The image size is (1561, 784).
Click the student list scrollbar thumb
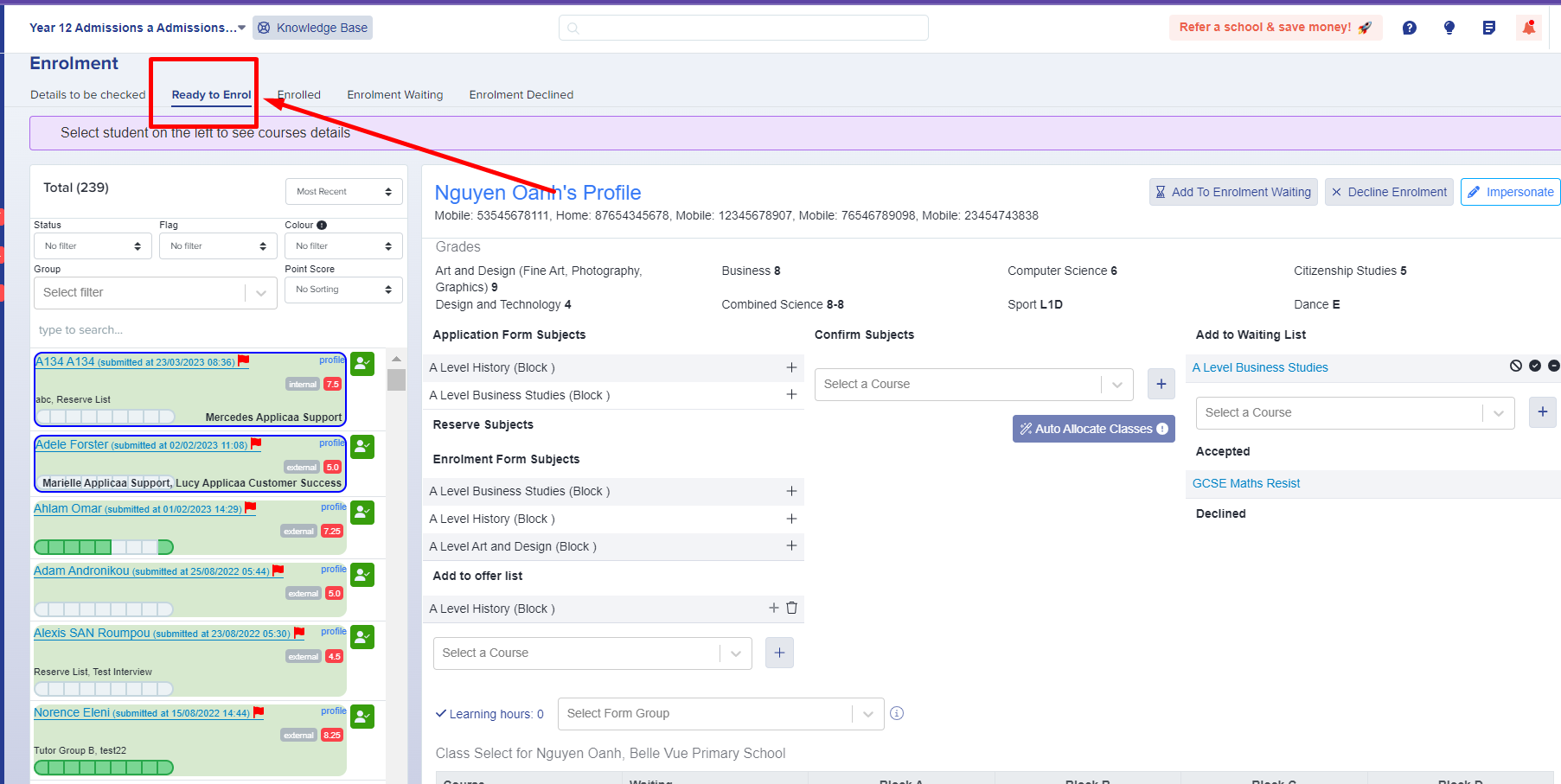tap(397, 380)
